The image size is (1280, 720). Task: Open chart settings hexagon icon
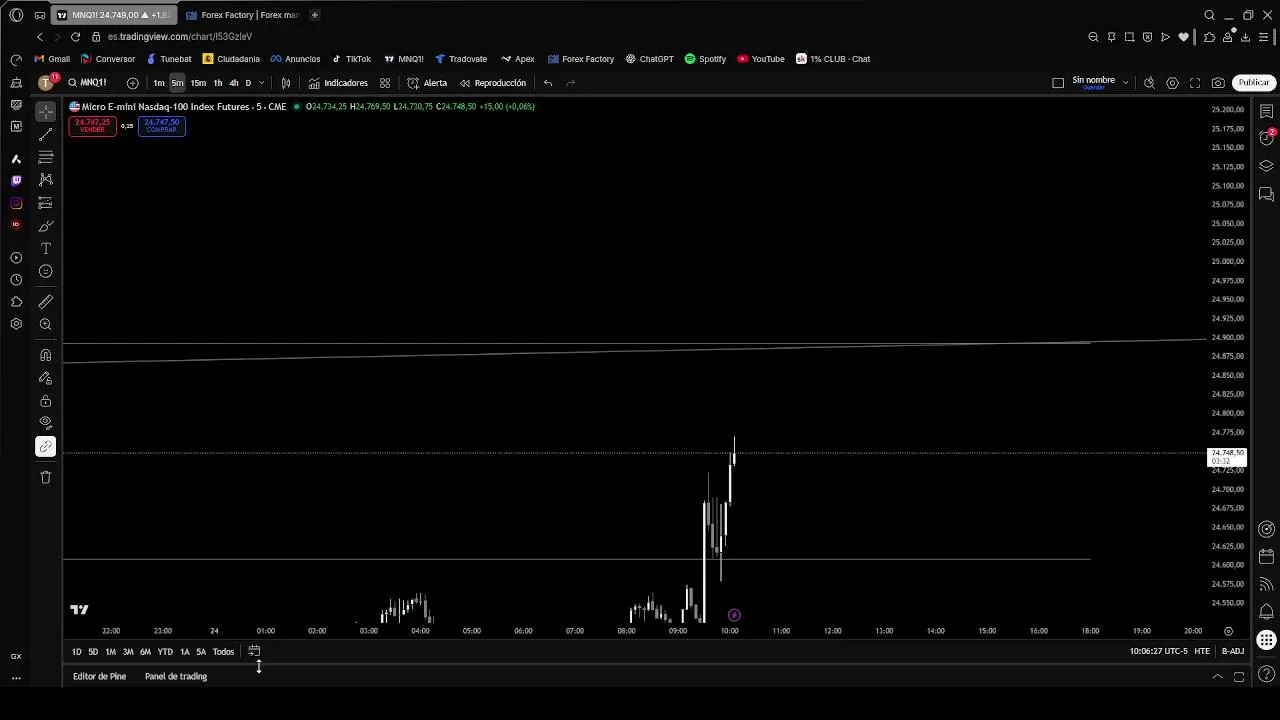(1172, 83)
